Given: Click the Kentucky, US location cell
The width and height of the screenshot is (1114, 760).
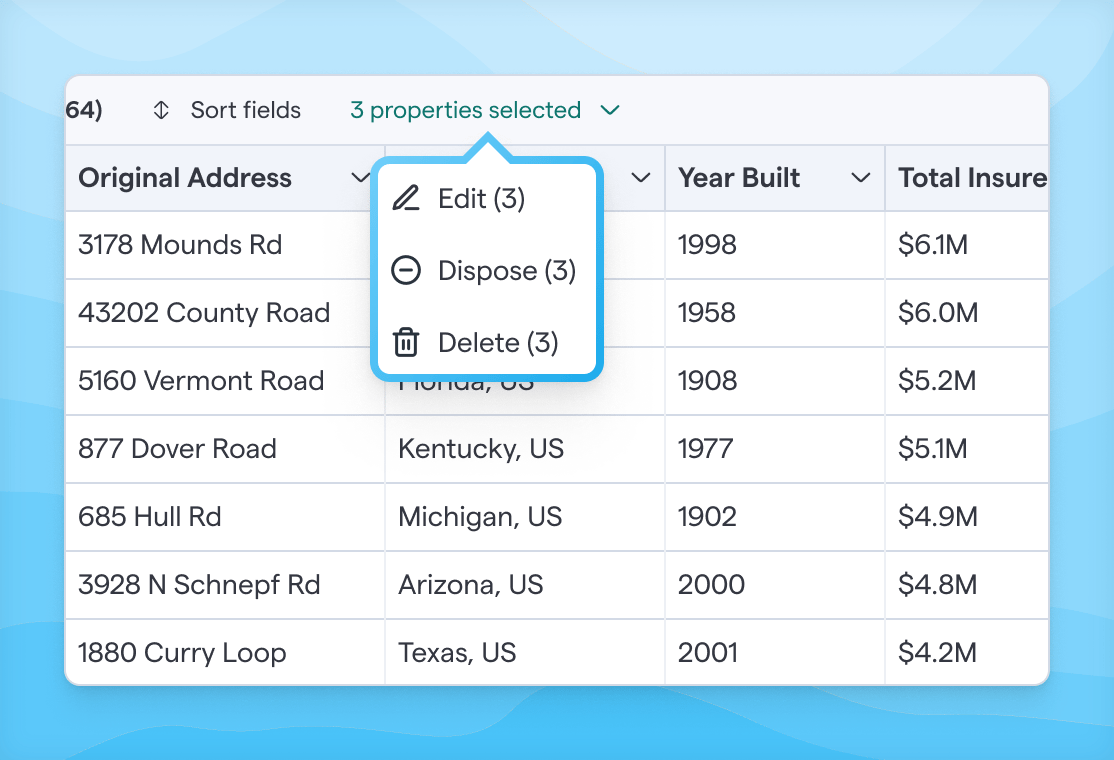Looking at the screenshot, I should (x=481, y=449).
